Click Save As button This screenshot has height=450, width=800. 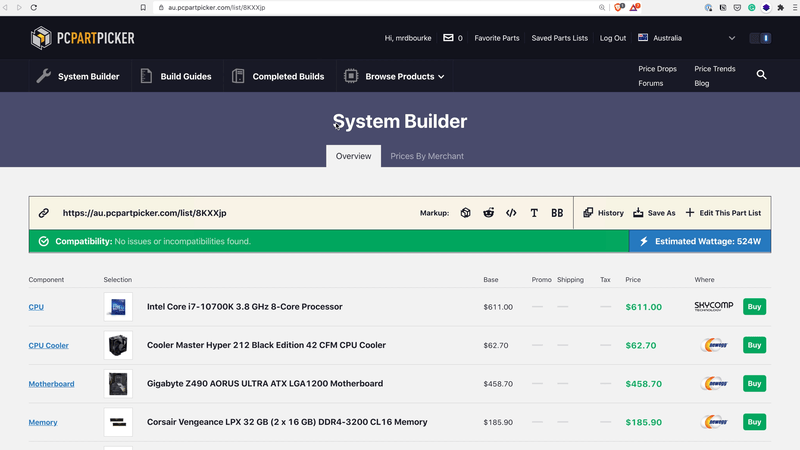(x=654, y=213)
